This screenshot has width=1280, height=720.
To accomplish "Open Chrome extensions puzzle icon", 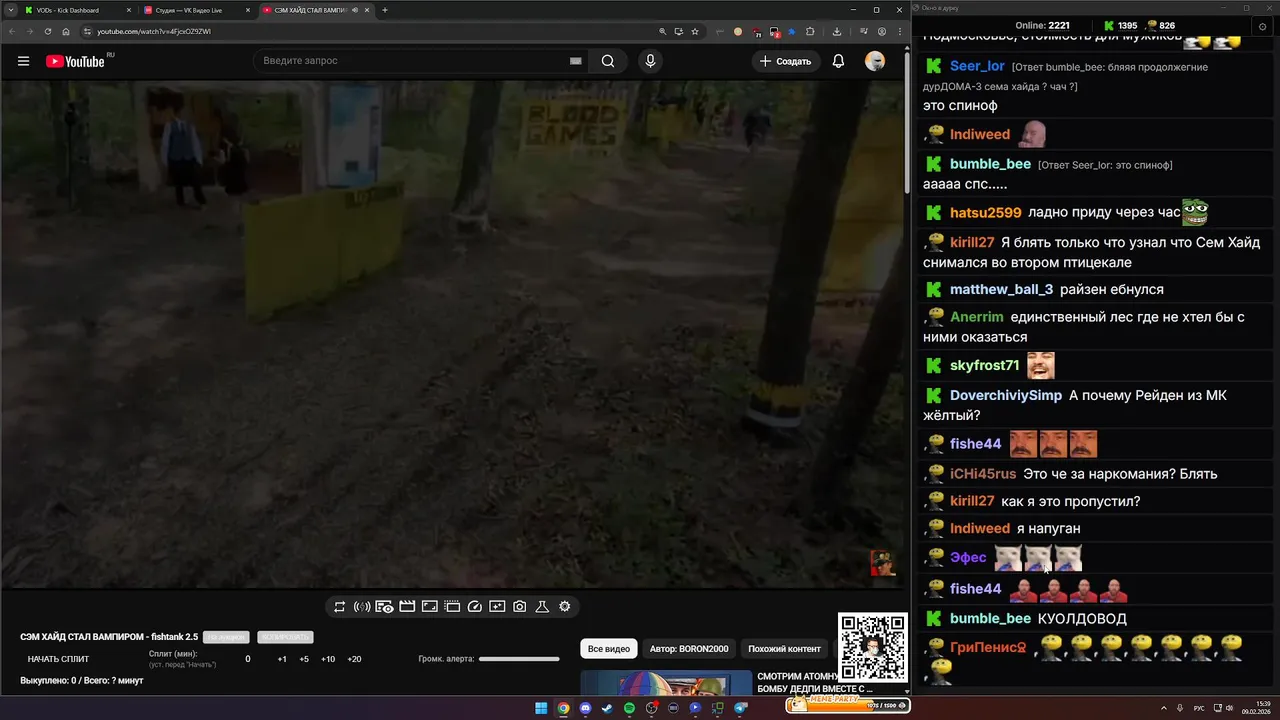I will click(810, 31).
